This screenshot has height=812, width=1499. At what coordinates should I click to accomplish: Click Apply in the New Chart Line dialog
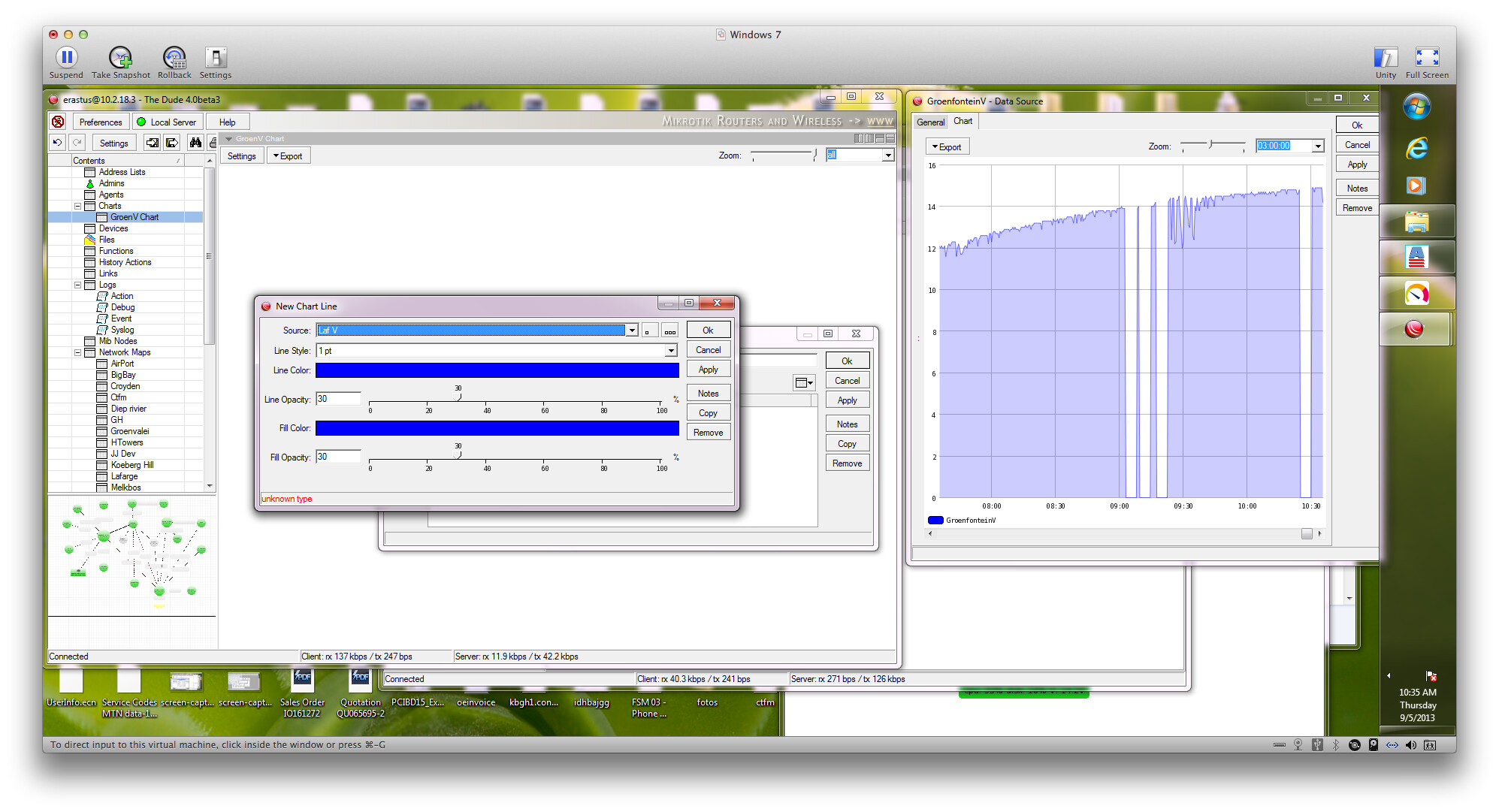click(x=707, y=369)
